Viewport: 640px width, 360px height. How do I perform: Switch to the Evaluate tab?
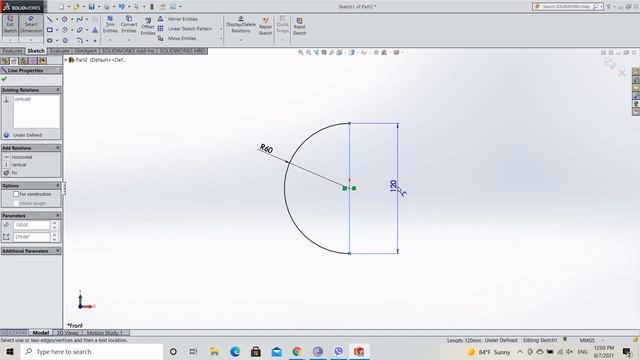(60, 51)
